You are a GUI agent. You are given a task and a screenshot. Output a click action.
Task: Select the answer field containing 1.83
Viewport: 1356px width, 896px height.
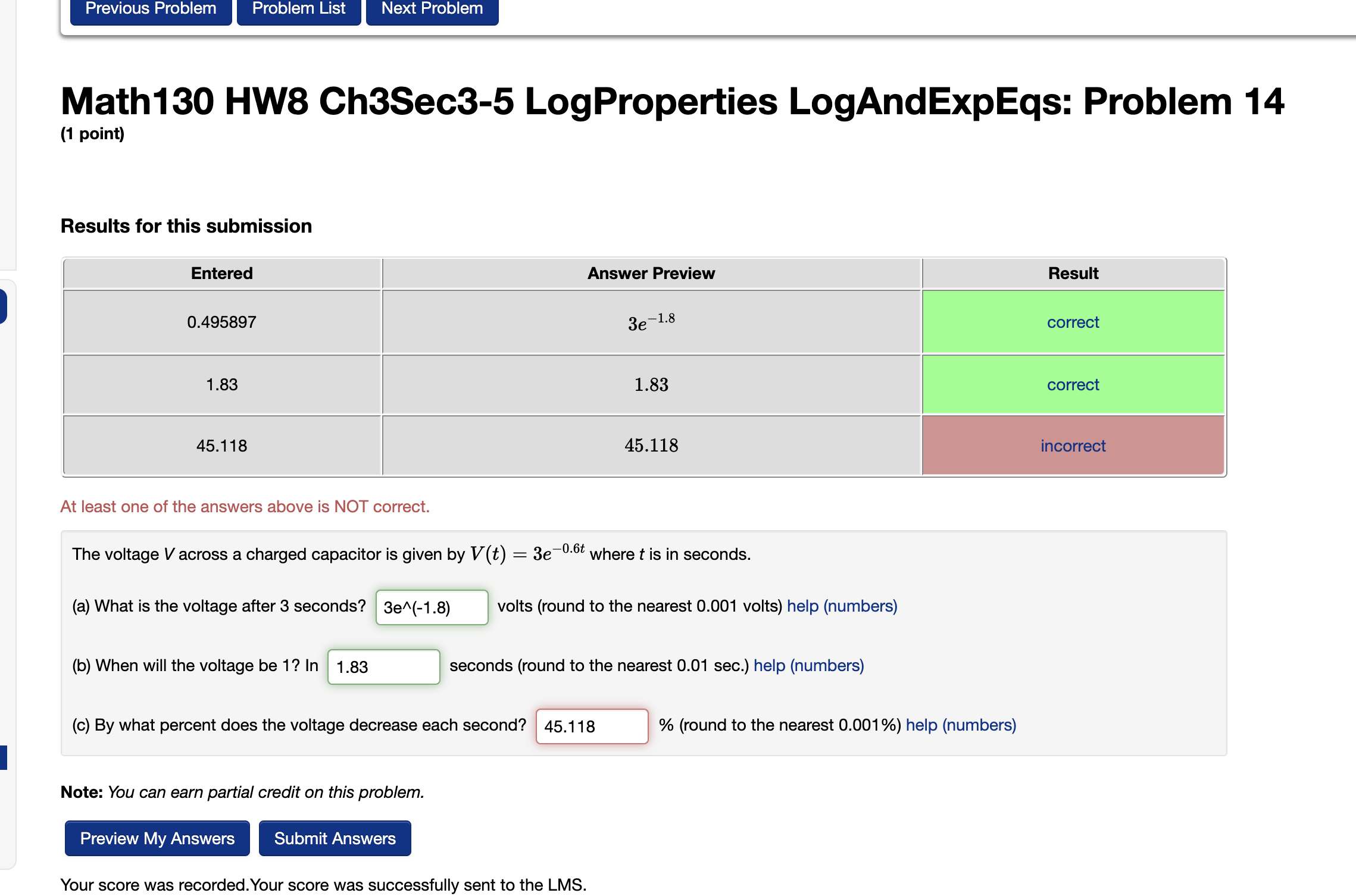(x=383, y=666)
